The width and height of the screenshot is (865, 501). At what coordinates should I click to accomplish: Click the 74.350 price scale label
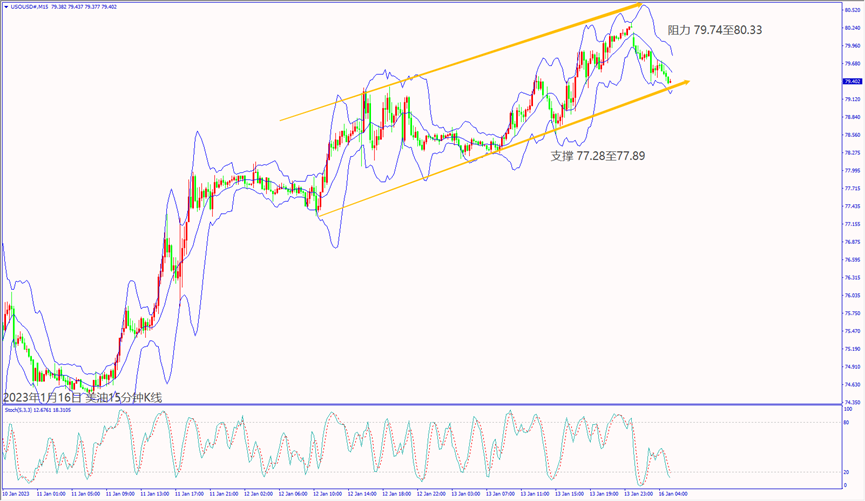coord(851,402)
